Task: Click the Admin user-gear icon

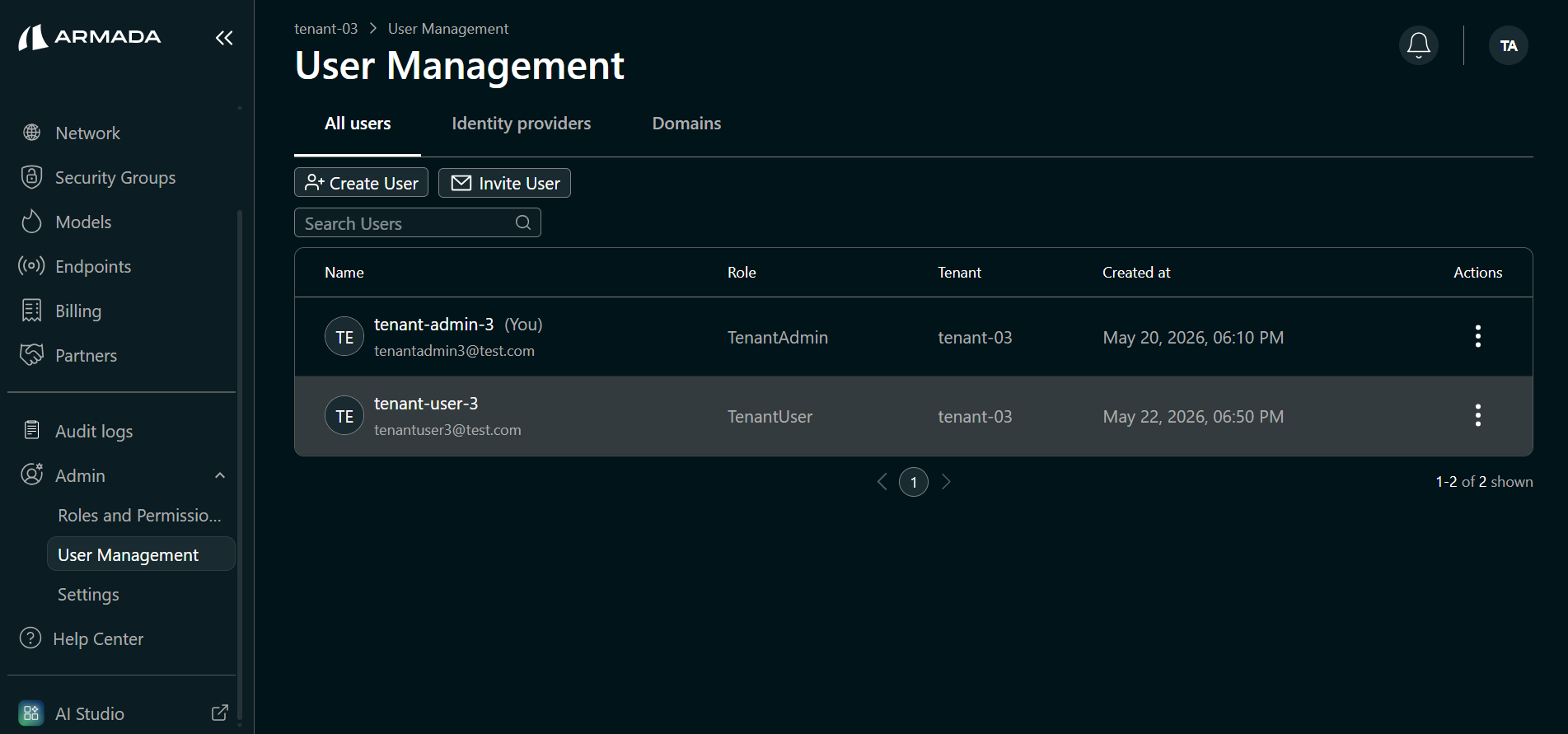Action: 31,475
